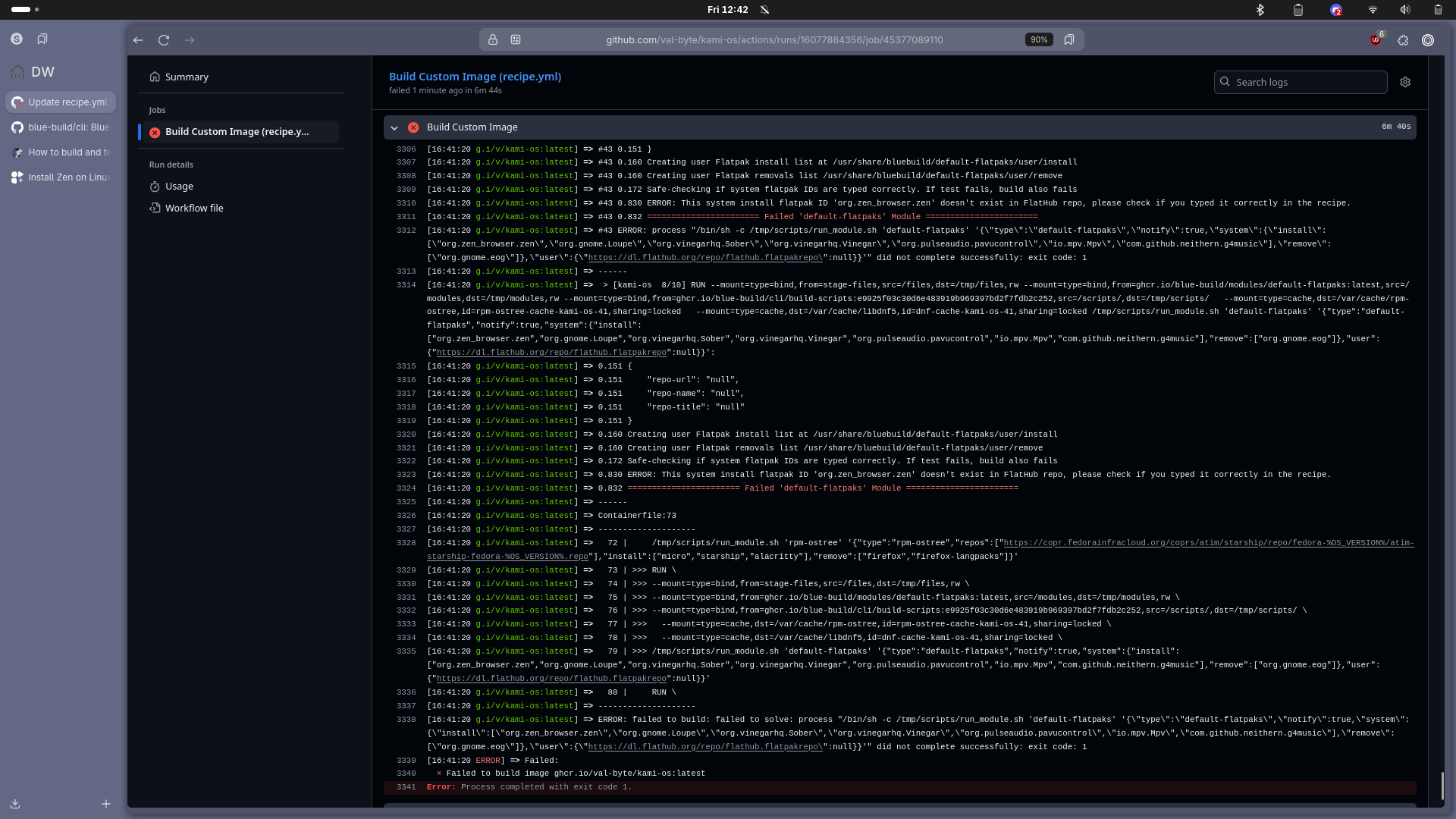Open the extensions puzzle-piece icon
This screenshot has width=1456, height=819.
[x=1403, y=40]
